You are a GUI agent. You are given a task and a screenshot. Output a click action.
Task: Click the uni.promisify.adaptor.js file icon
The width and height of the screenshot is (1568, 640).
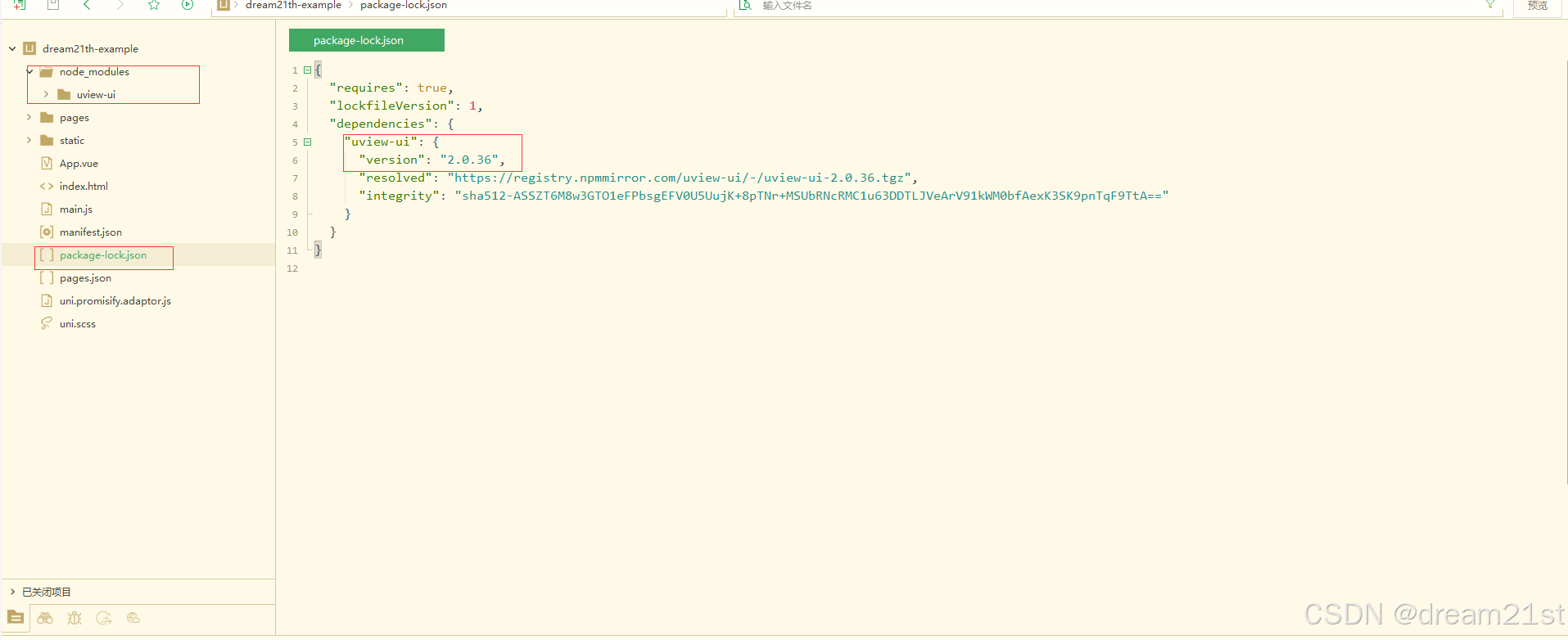(x=47, y=300)
